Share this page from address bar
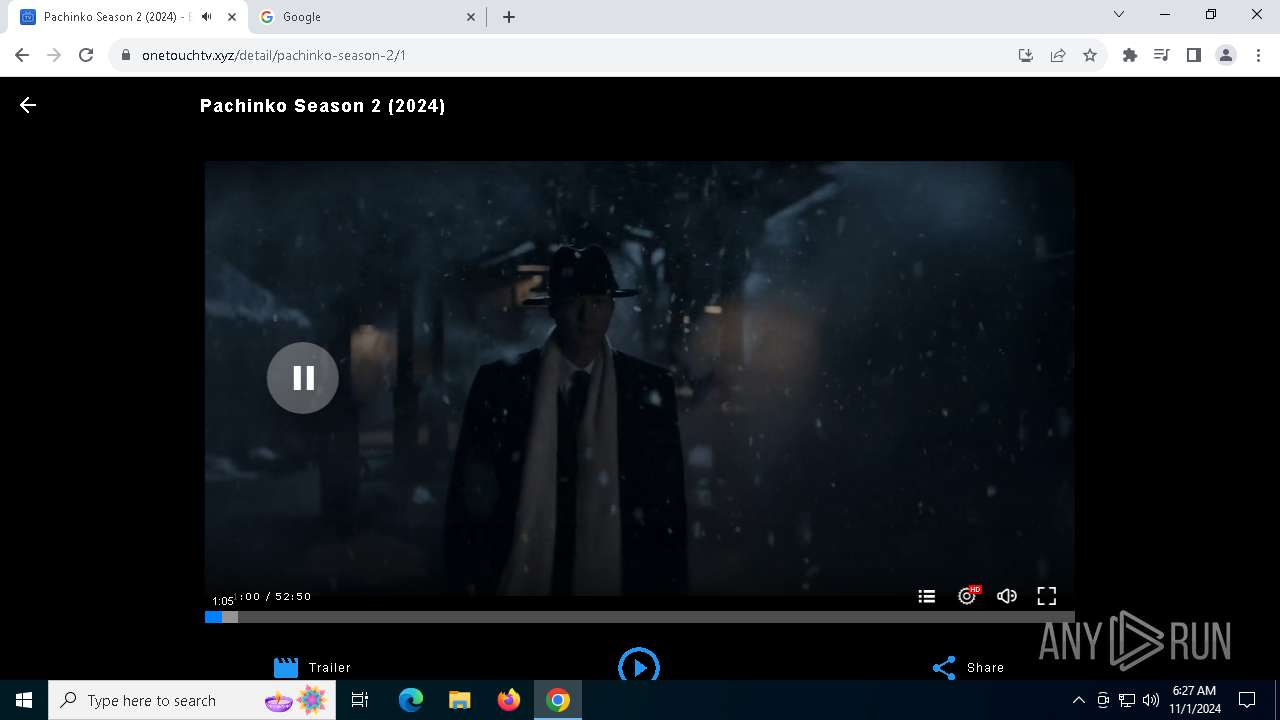 [1058, 55]
